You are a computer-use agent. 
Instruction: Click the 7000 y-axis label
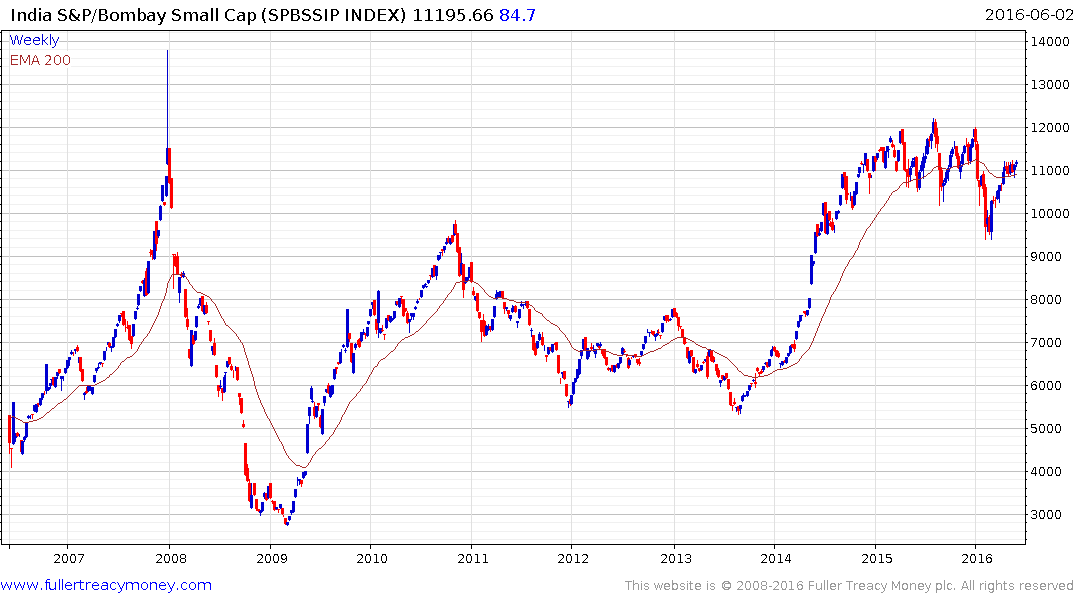pyautogui.click(x=1047, y=343)
